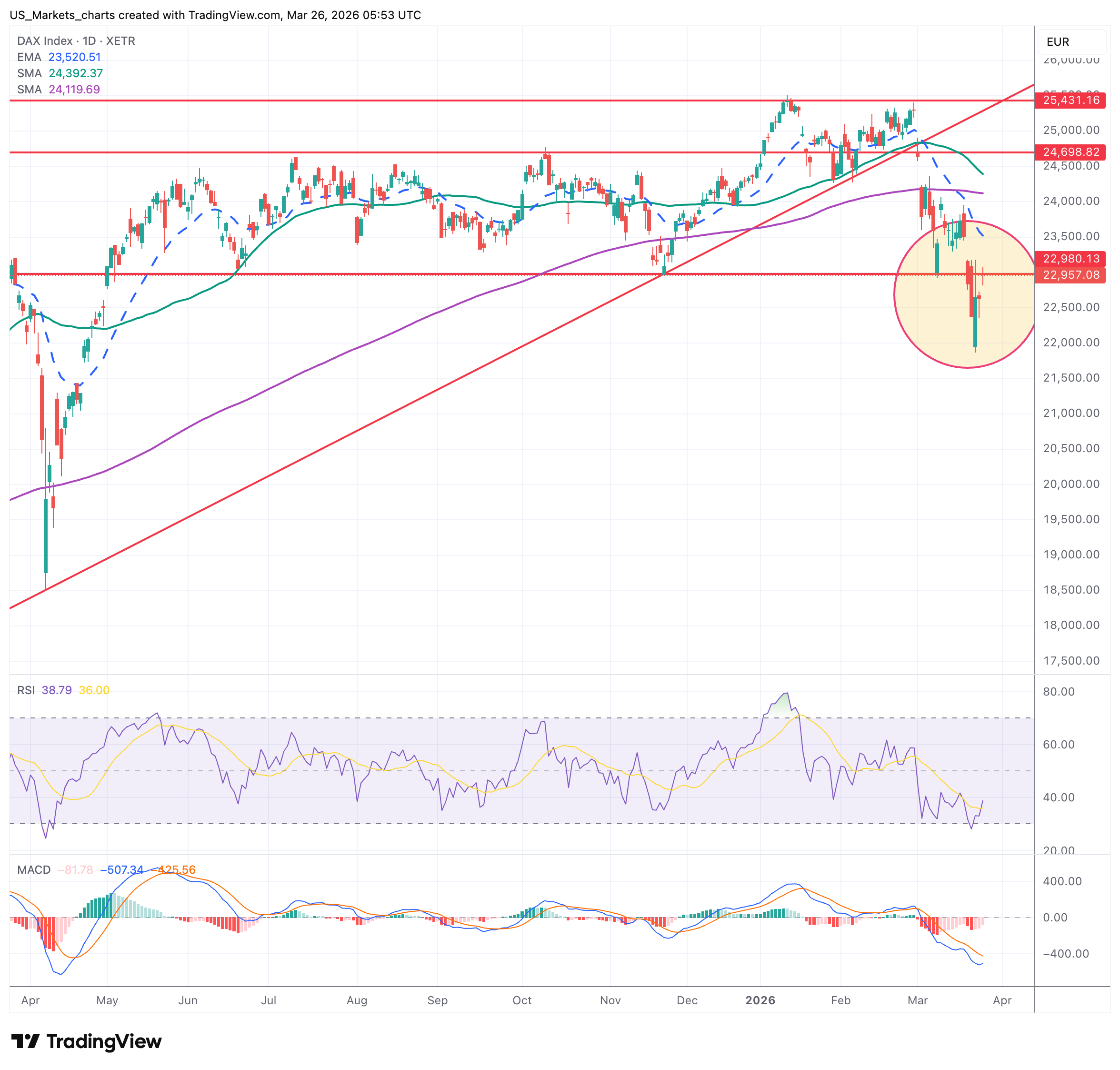
Task: Click the 2026 year marker on time axis
Action: 760,1000
